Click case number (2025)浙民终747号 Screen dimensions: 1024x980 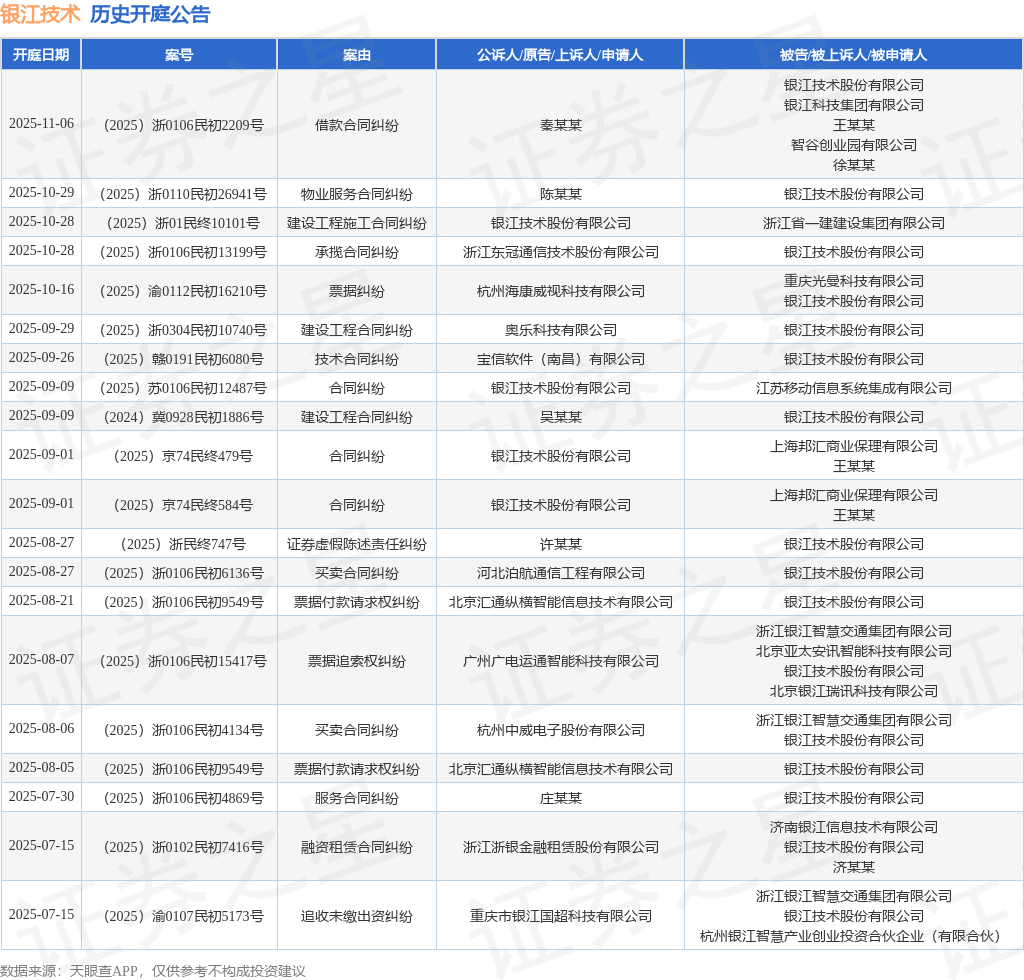(184, 545)
